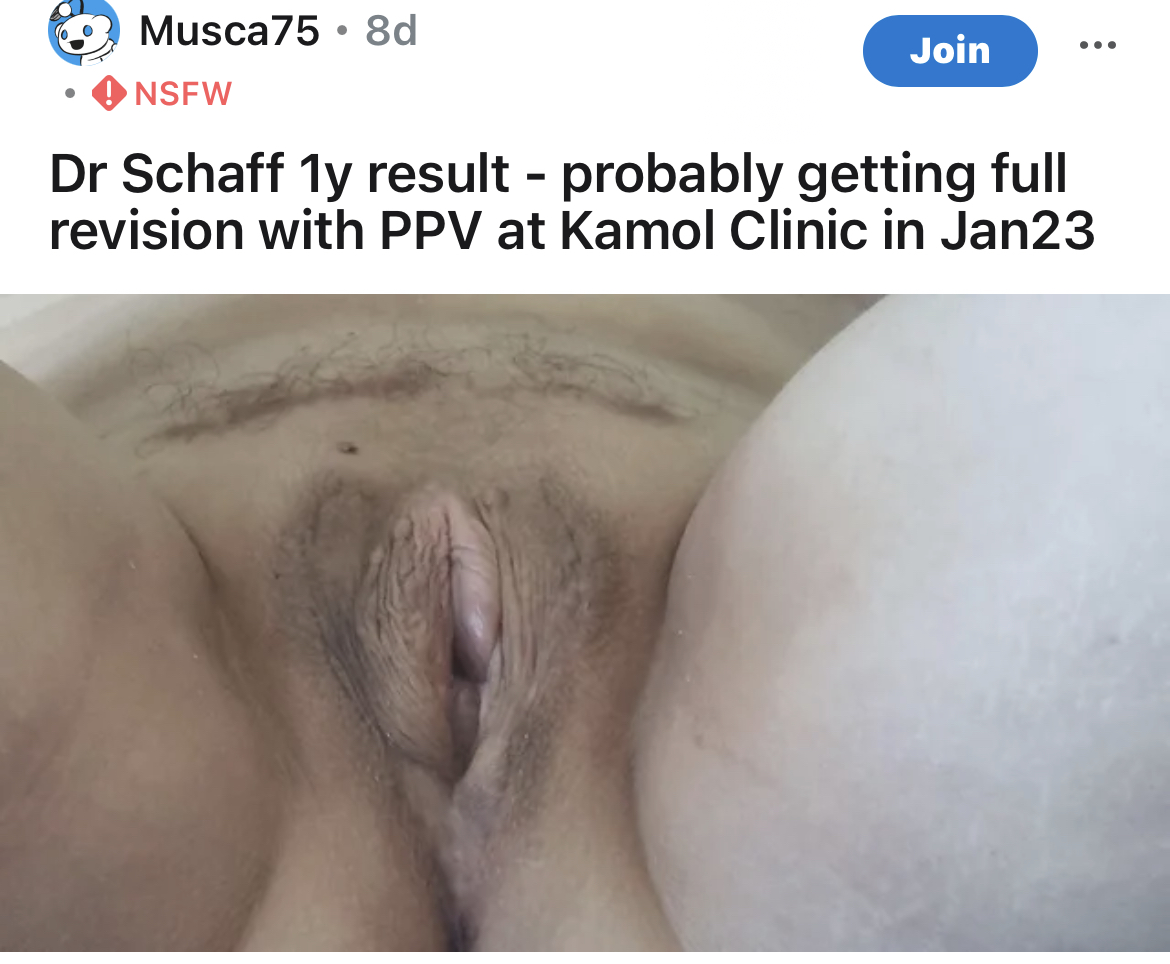Viewport: 1170px width, 964px height.
Task: Click the Join community button
Action: (950, 51)
